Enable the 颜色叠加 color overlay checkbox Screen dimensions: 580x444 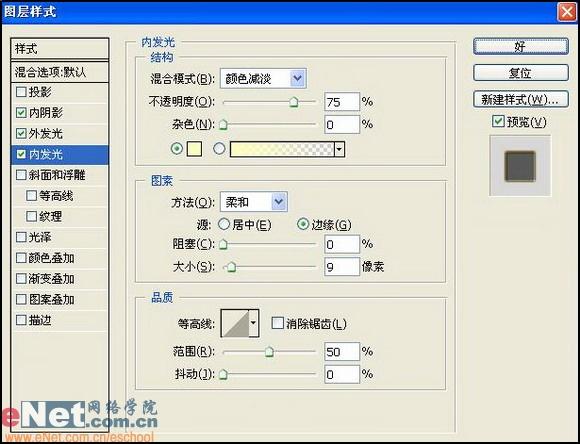click(x=21, y=258)
